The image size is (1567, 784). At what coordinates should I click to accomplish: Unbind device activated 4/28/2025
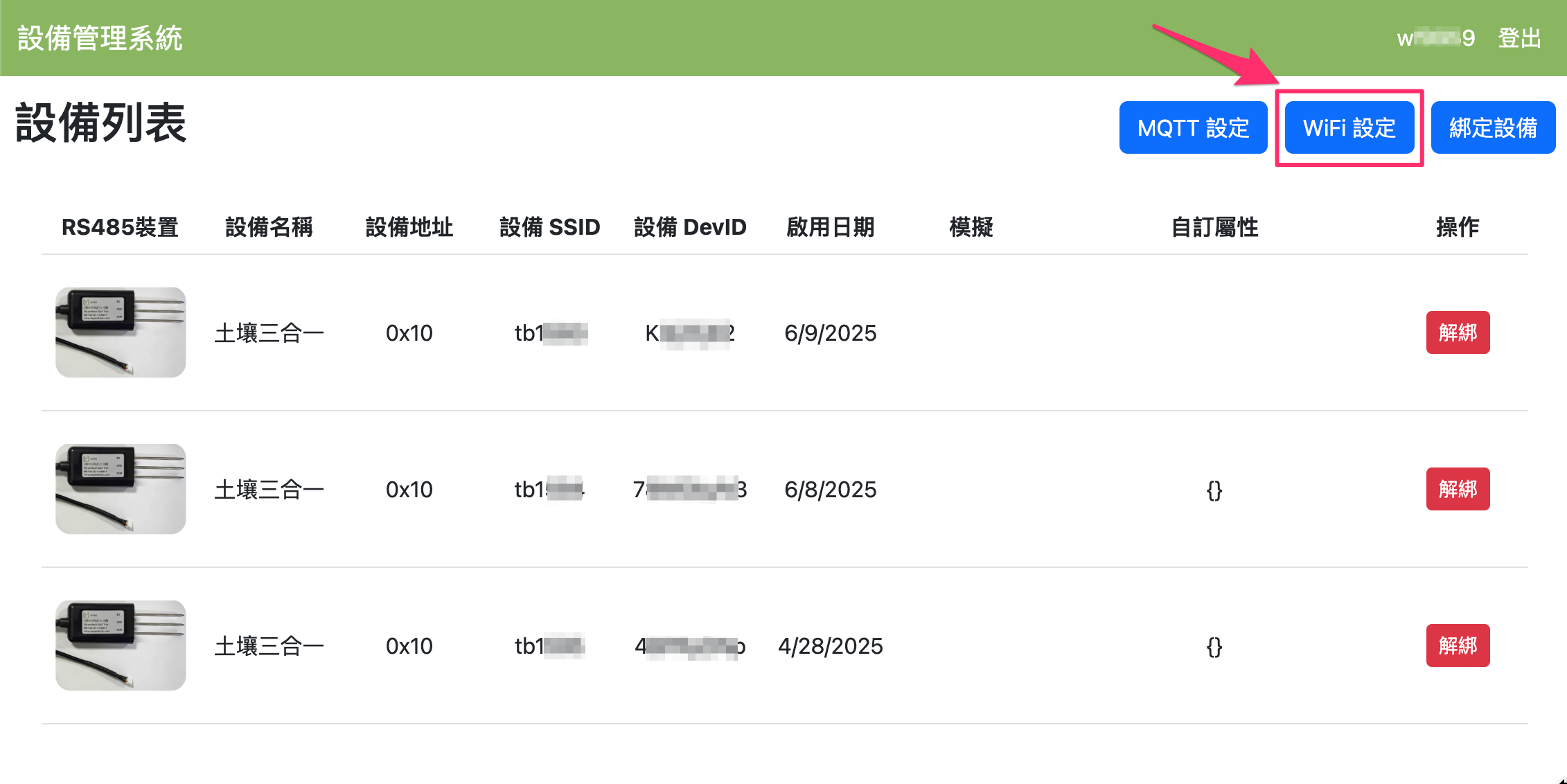1457,645
